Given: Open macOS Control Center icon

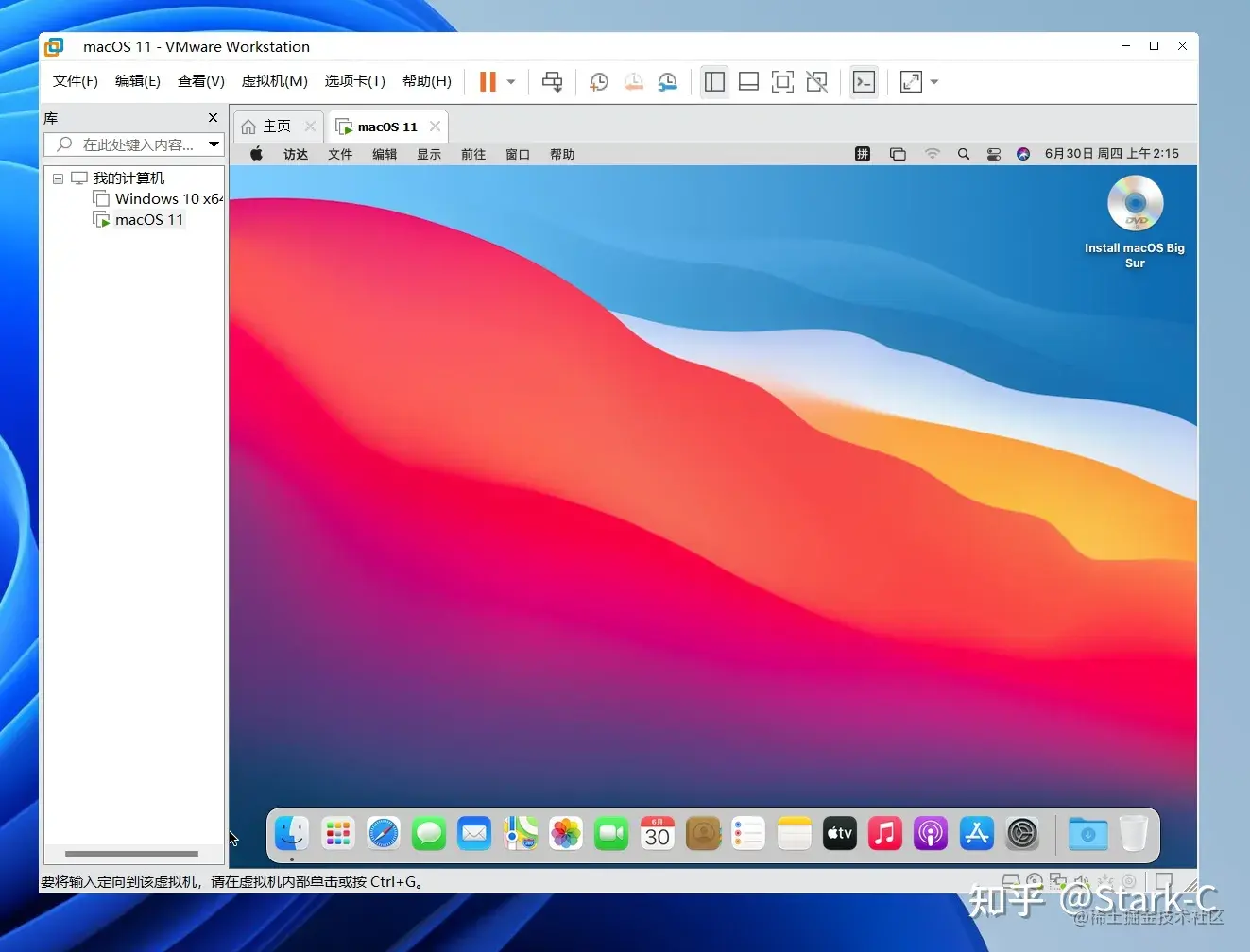Looking at the screenshot, I should [x=994, y=154].
